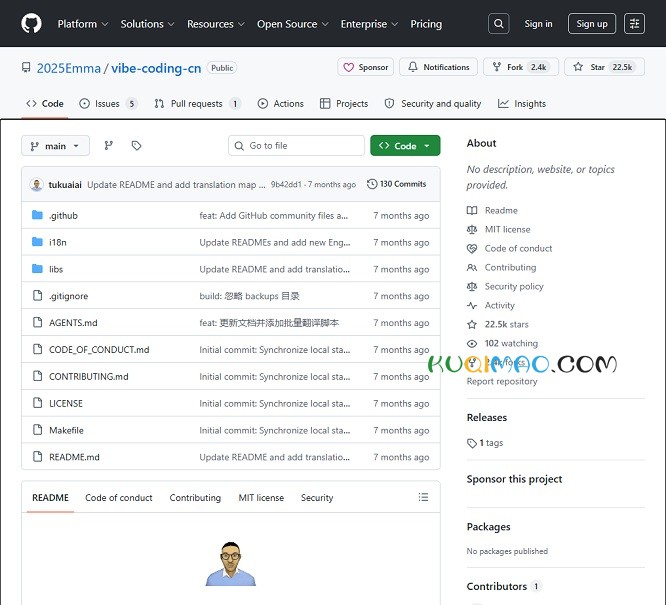Open the .github folder icon

pyautogui.click(x=37, y=215)
